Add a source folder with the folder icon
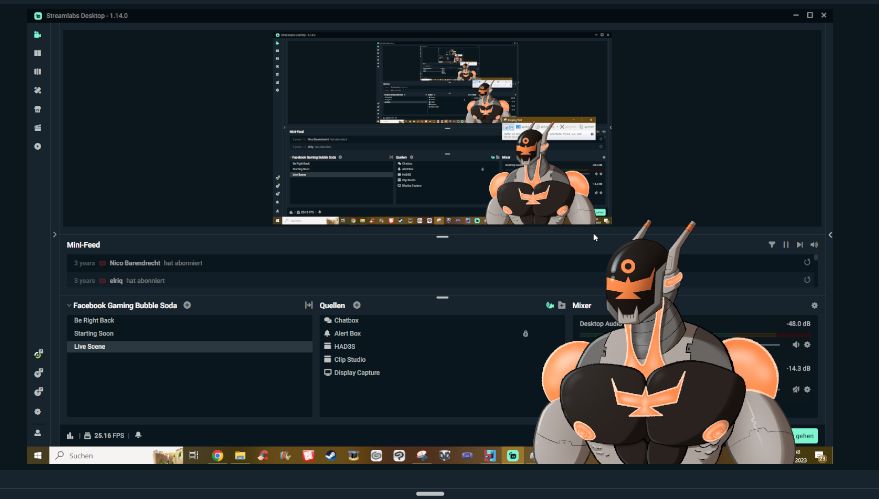Screen dimensions: 879x499 (x=562, y=305)
